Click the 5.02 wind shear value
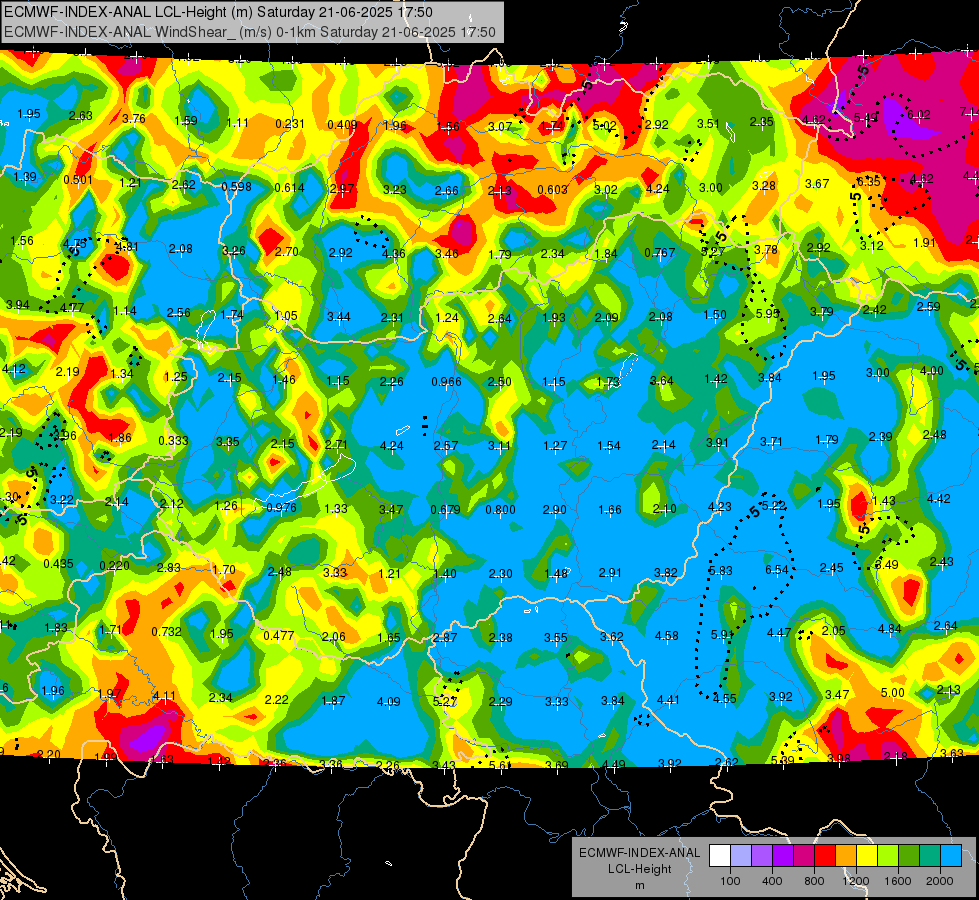Screen dimensions: 979x900 (604, 126)
